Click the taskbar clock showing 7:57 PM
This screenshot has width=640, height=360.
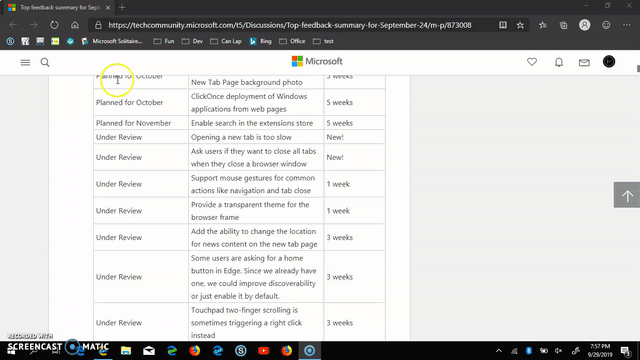pyautogui.click(x=600, y=351)
